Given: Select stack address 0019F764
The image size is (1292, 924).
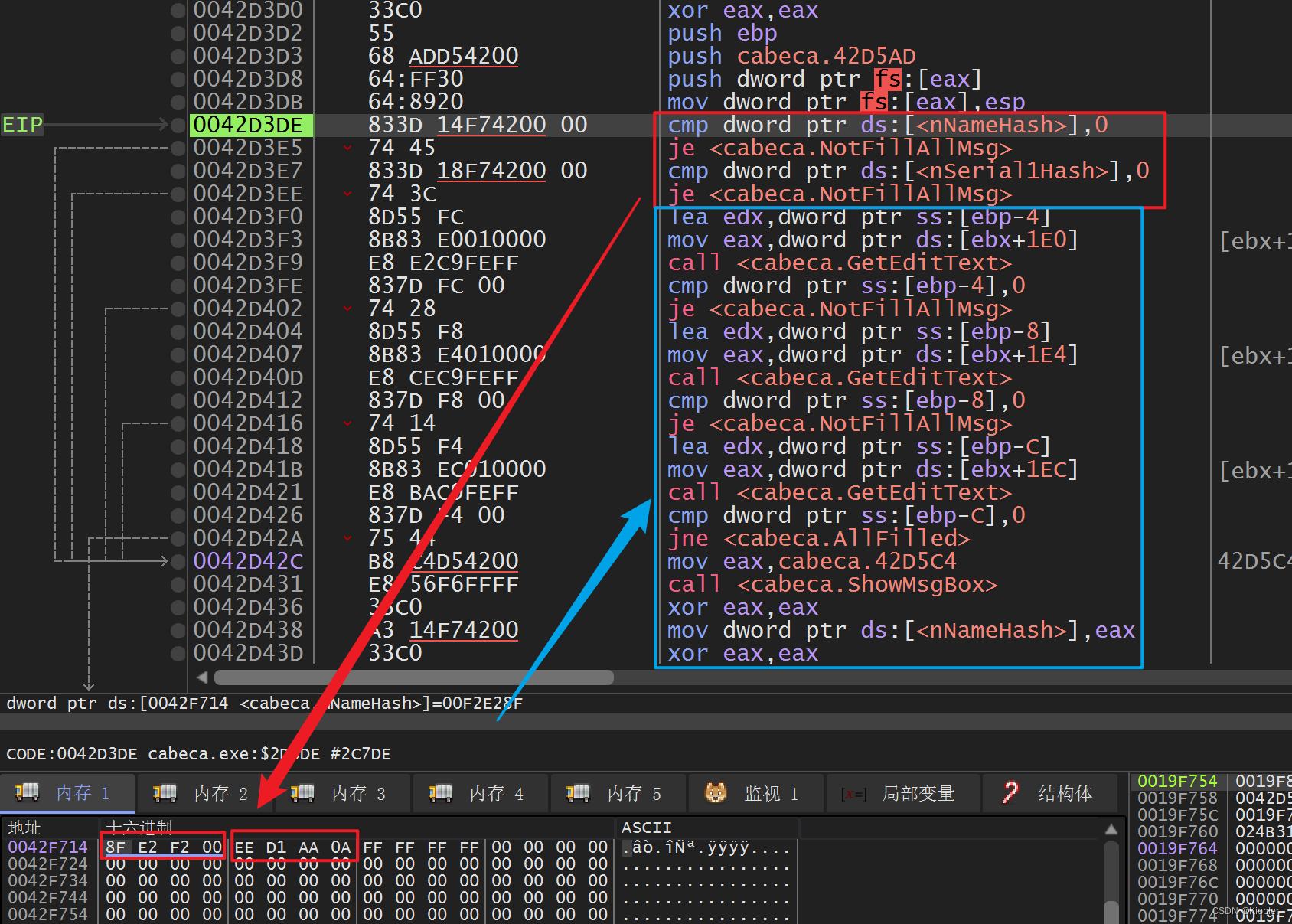Looking at the screenshot, I should point(1177,848).
